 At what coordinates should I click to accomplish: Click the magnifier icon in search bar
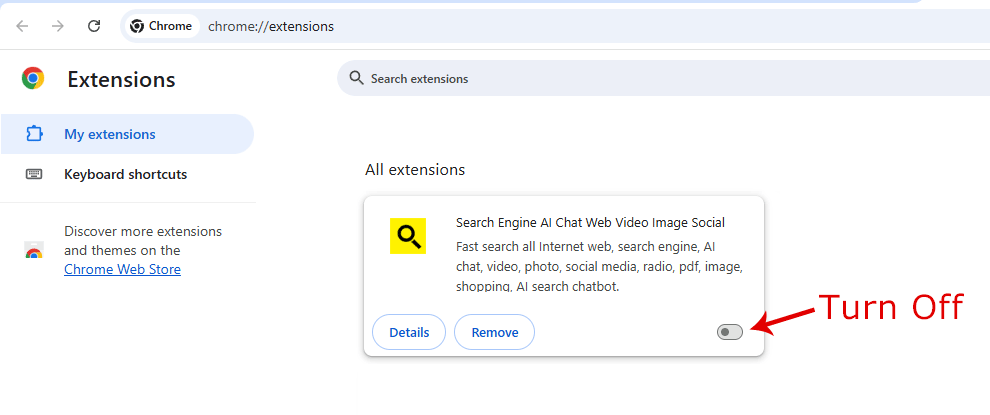(355, 78)
